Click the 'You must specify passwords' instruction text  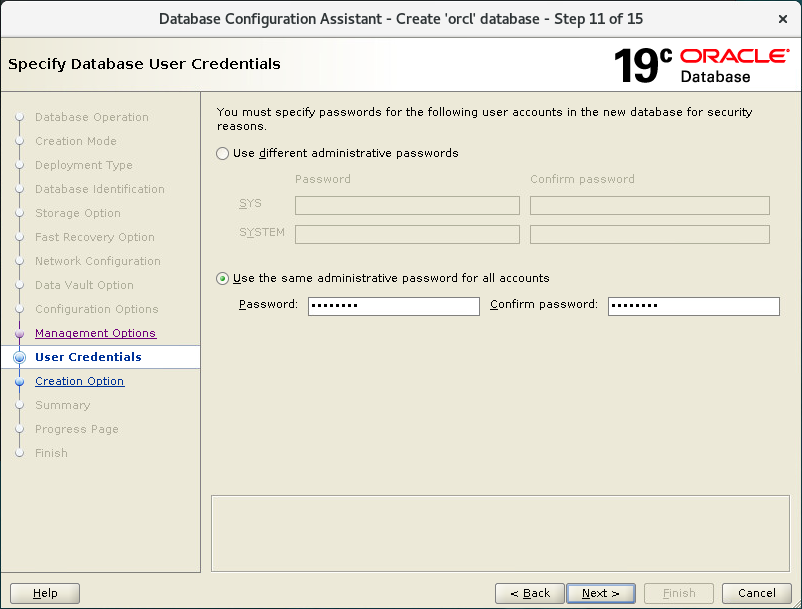pos(484,119)
